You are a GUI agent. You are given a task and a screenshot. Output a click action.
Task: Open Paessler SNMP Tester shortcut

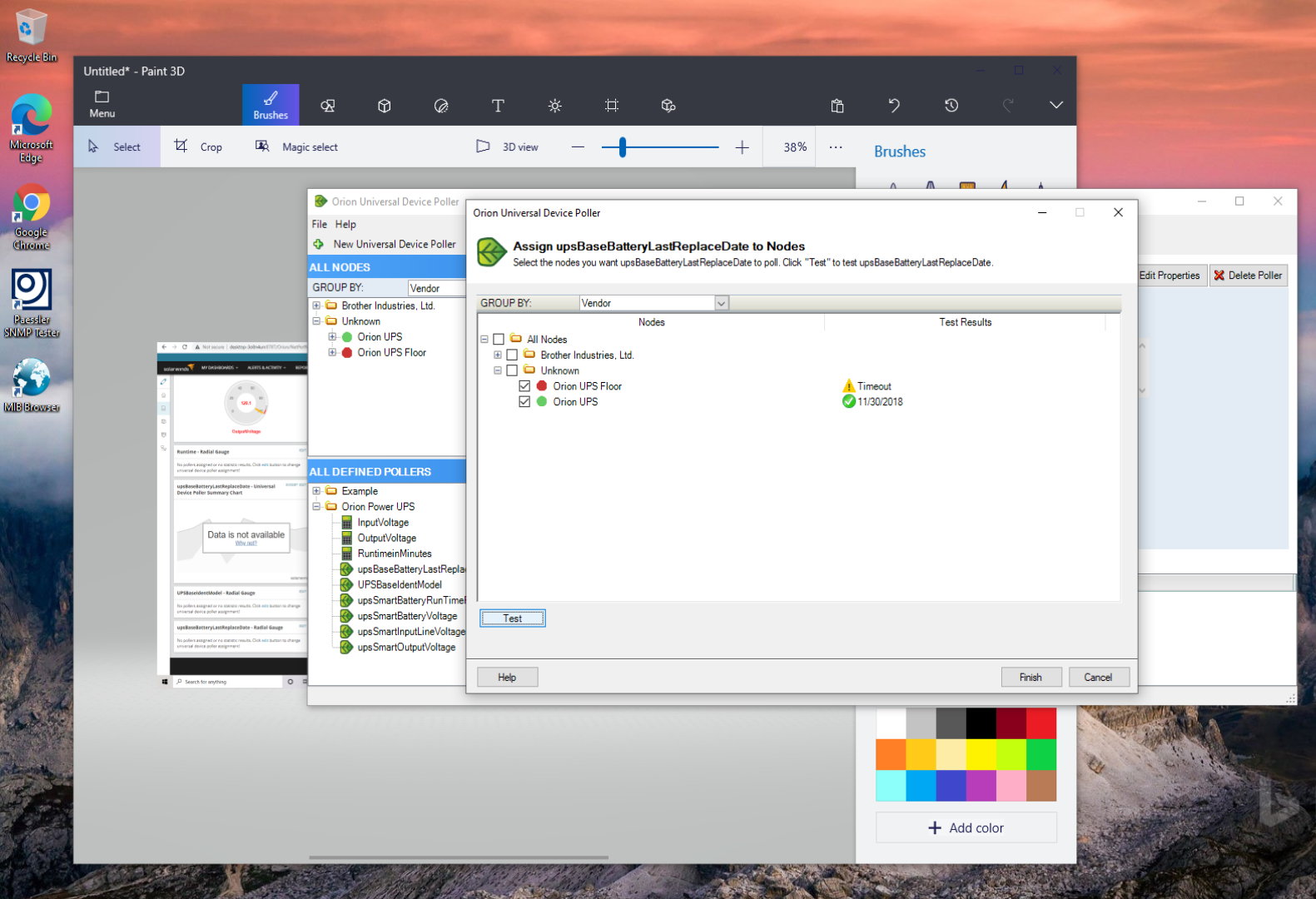[x=32, y=304]
